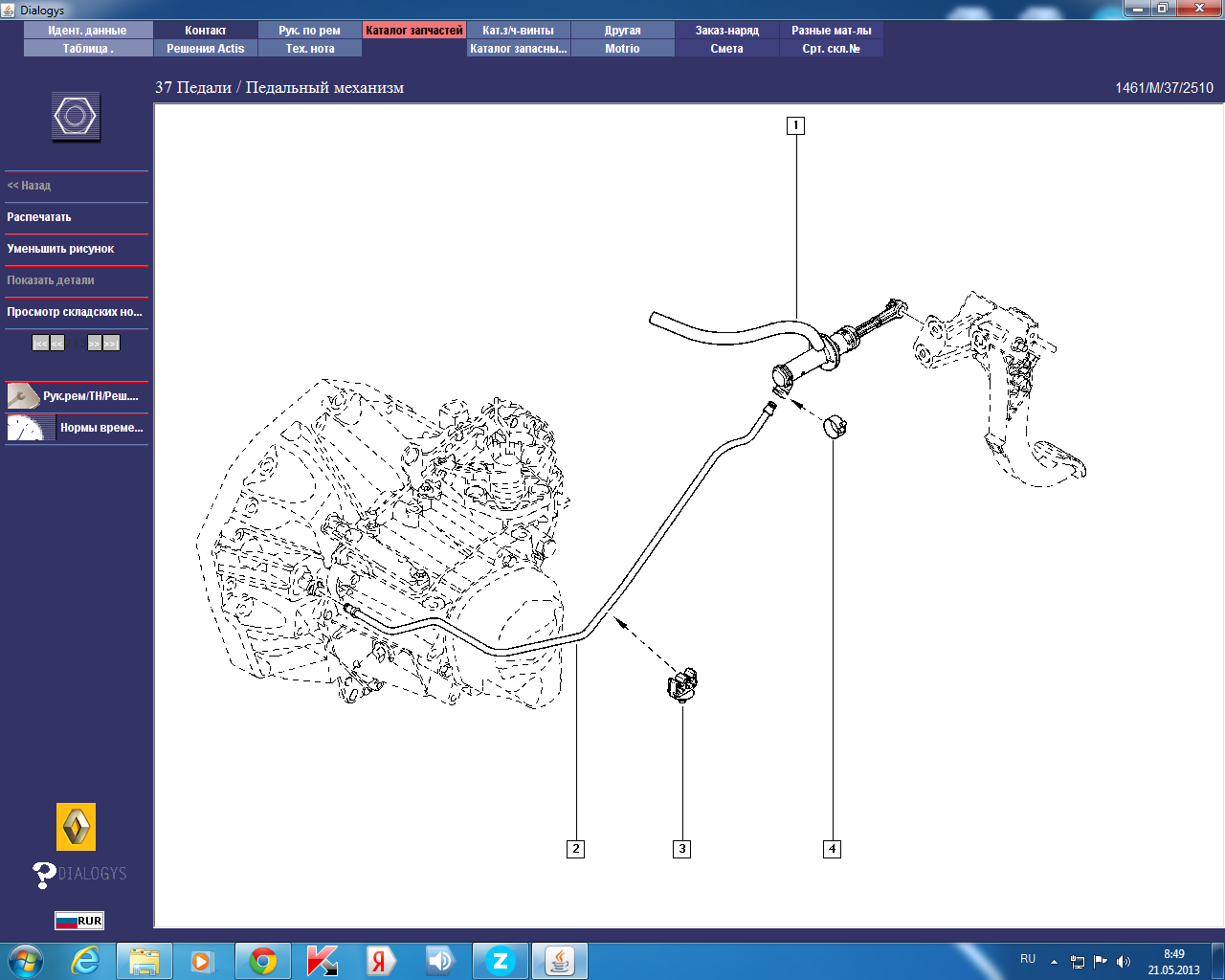
Task: Select part callout number 4
Action: coord(832,849)
